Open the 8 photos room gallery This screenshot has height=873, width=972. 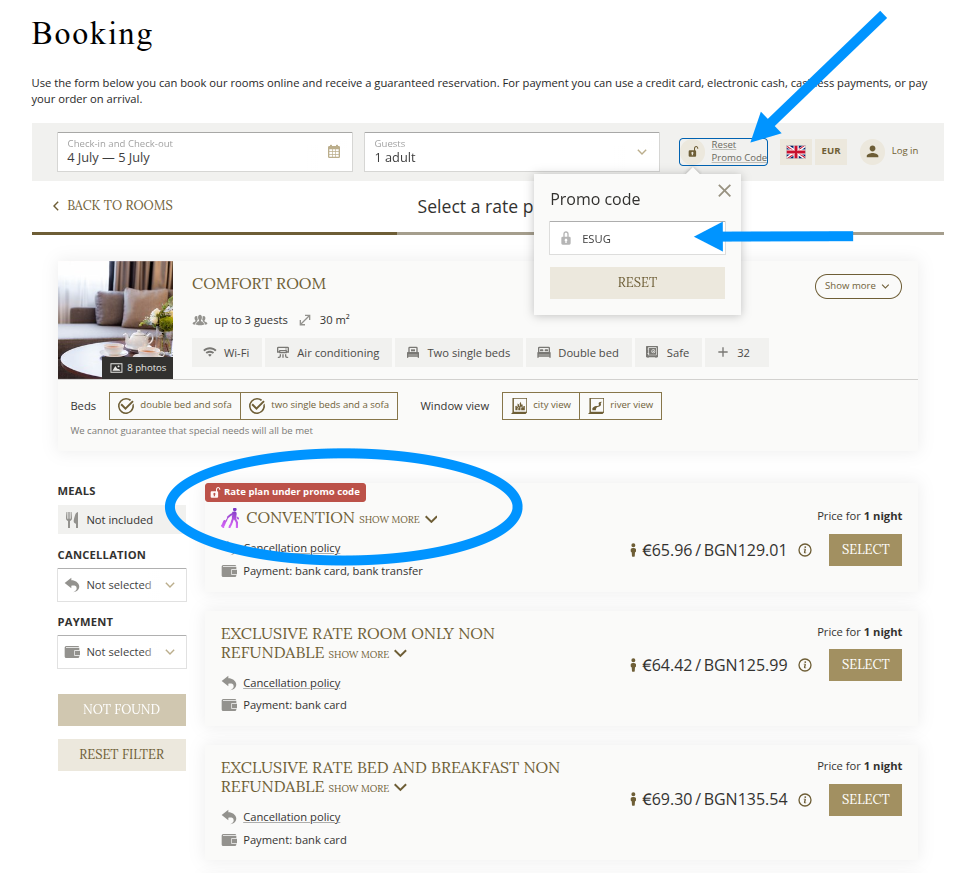point(139,367)
